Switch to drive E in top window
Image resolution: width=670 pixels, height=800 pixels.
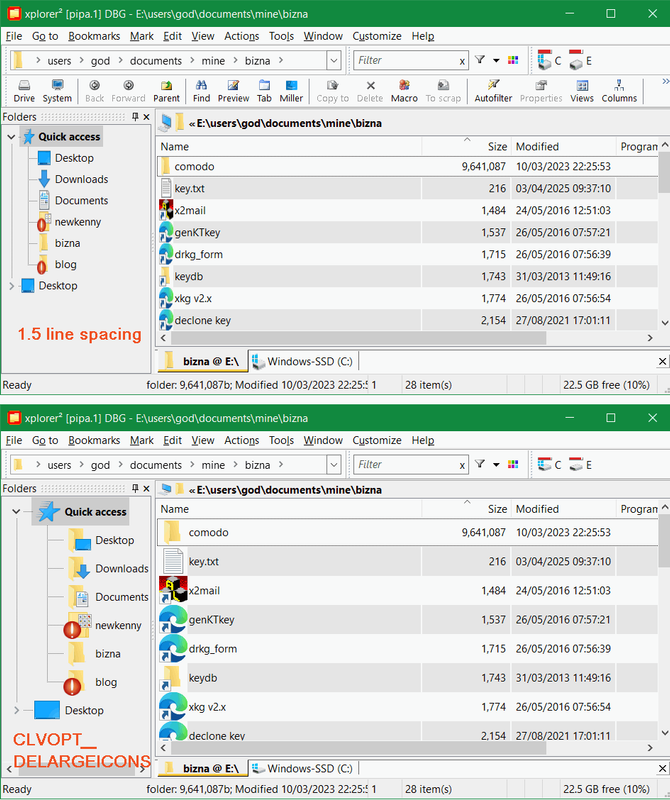[581, 61]
